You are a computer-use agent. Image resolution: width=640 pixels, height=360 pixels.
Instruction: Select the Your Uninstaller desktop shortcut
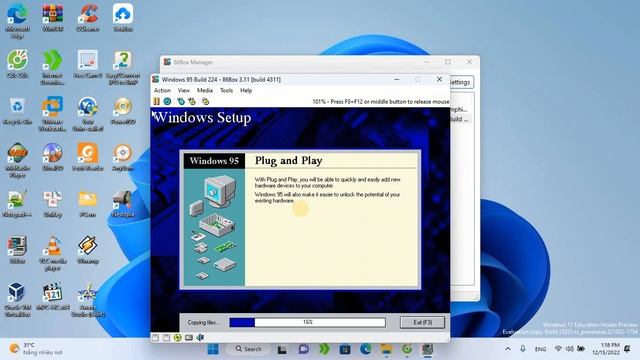pos(88,113)
